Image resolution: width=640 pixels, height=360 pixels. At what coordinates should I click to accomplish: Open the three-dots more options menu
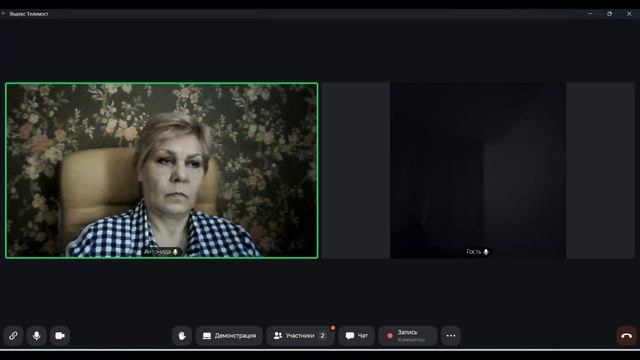point(451,336)
